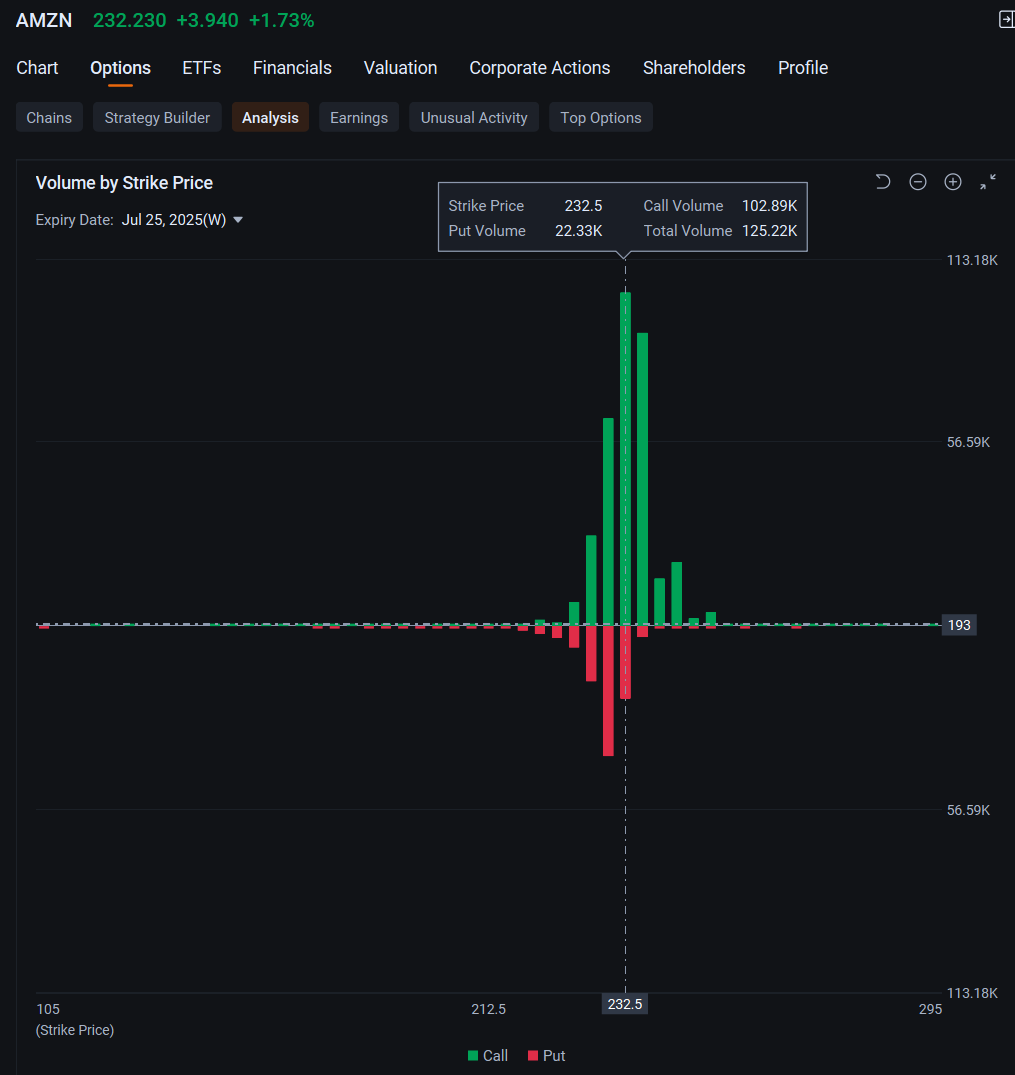The width and height of the screenshot is (1015, 1075).
Task: Open Strategy Builder
Action: [157, 117]
